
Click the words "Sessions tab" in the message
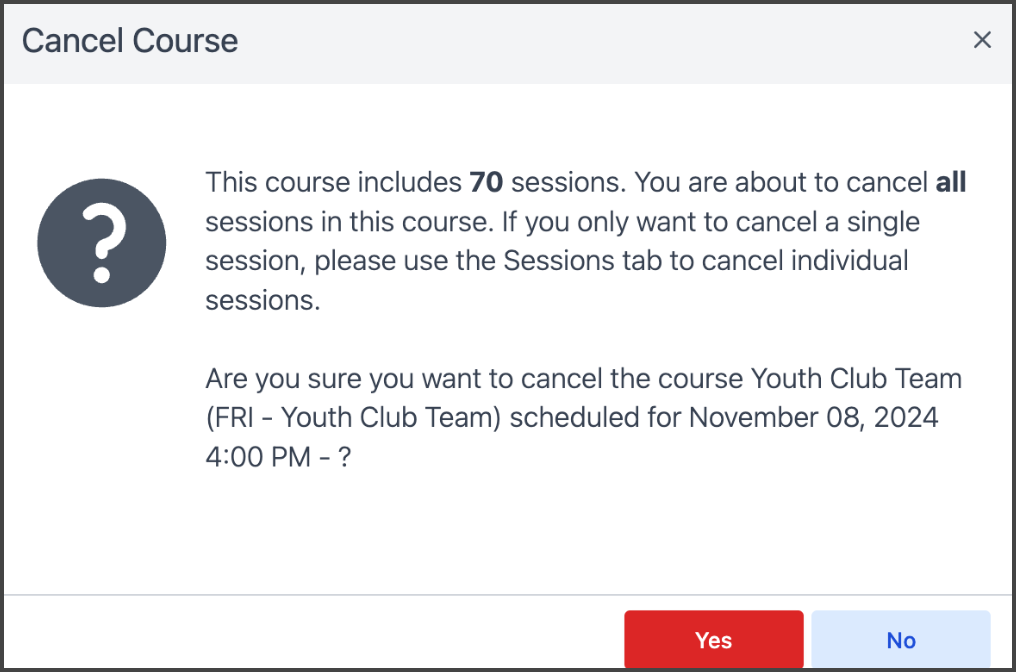564,261
